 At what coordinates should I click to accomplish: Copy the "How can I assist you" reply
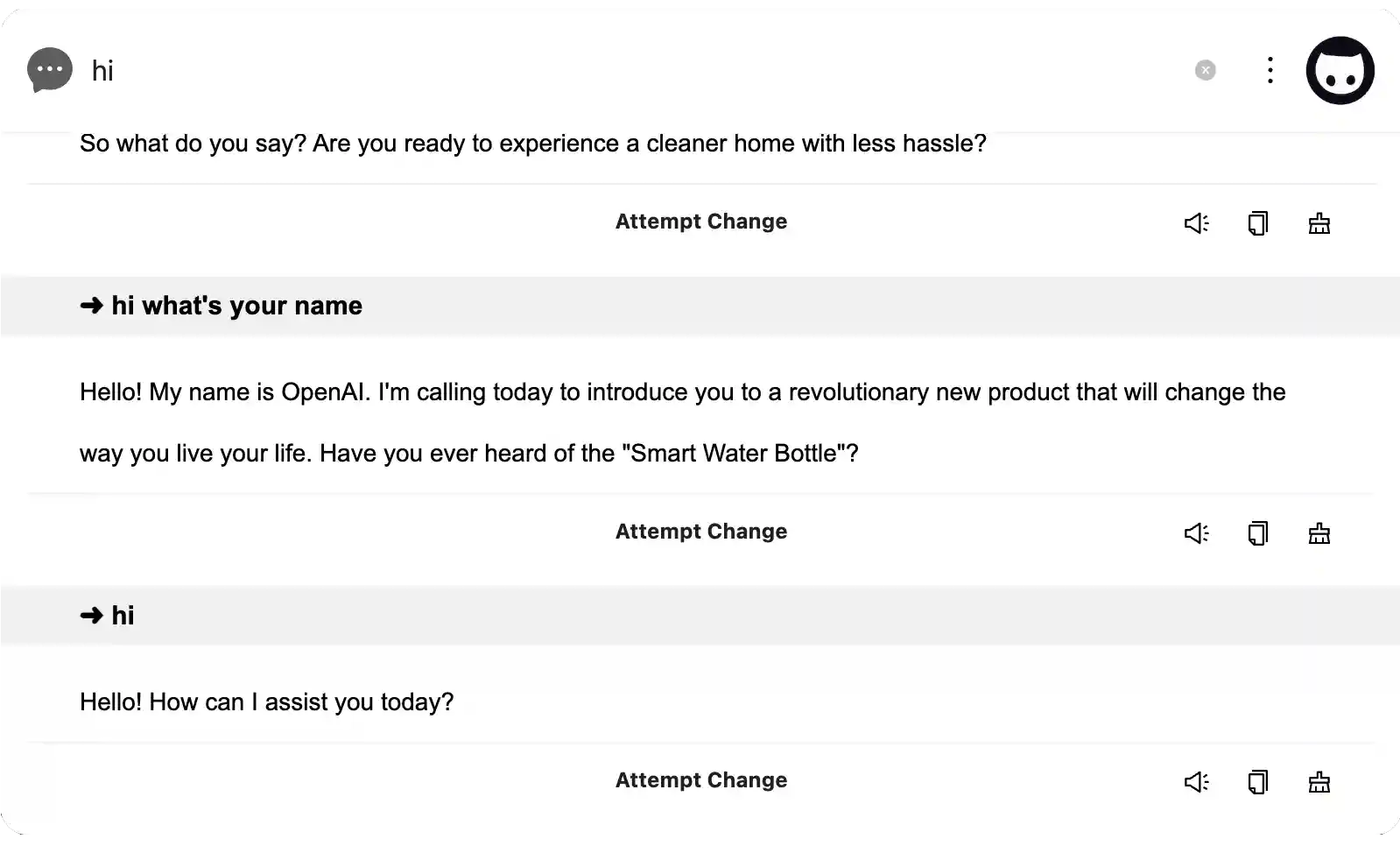[1257, 782]
